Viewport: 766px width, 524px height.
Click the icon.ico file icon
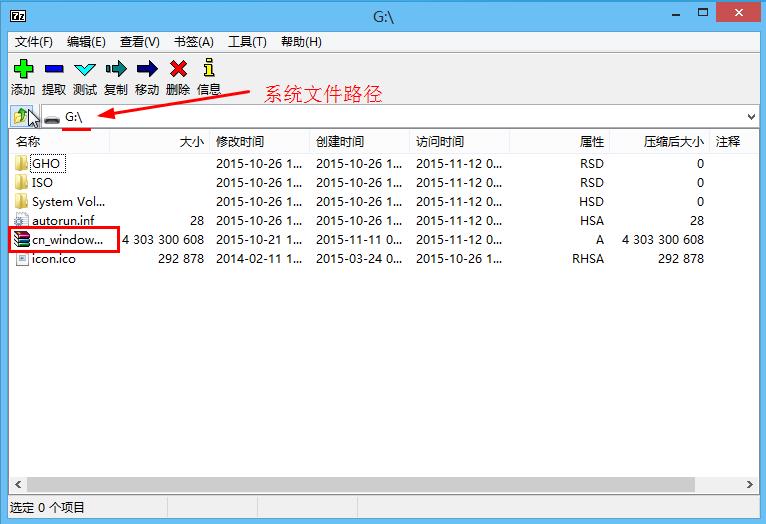pos(21,258)
